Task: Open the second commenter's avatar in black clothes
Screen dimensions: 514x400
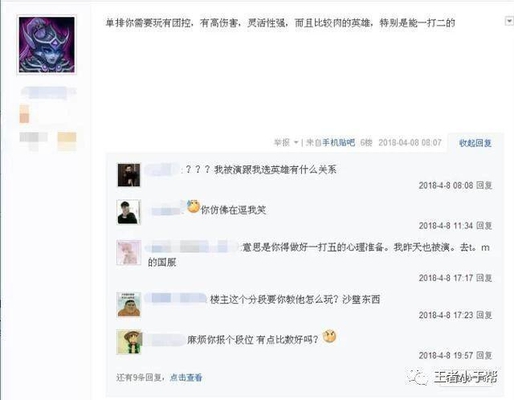Action: pyautogui.click(x=129, y=212)
